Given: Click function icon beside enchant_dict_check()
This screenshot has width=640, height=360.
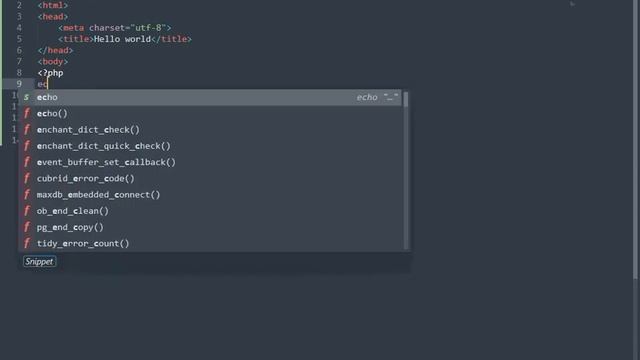Looking at the screenshot, I should click(27, 130).
